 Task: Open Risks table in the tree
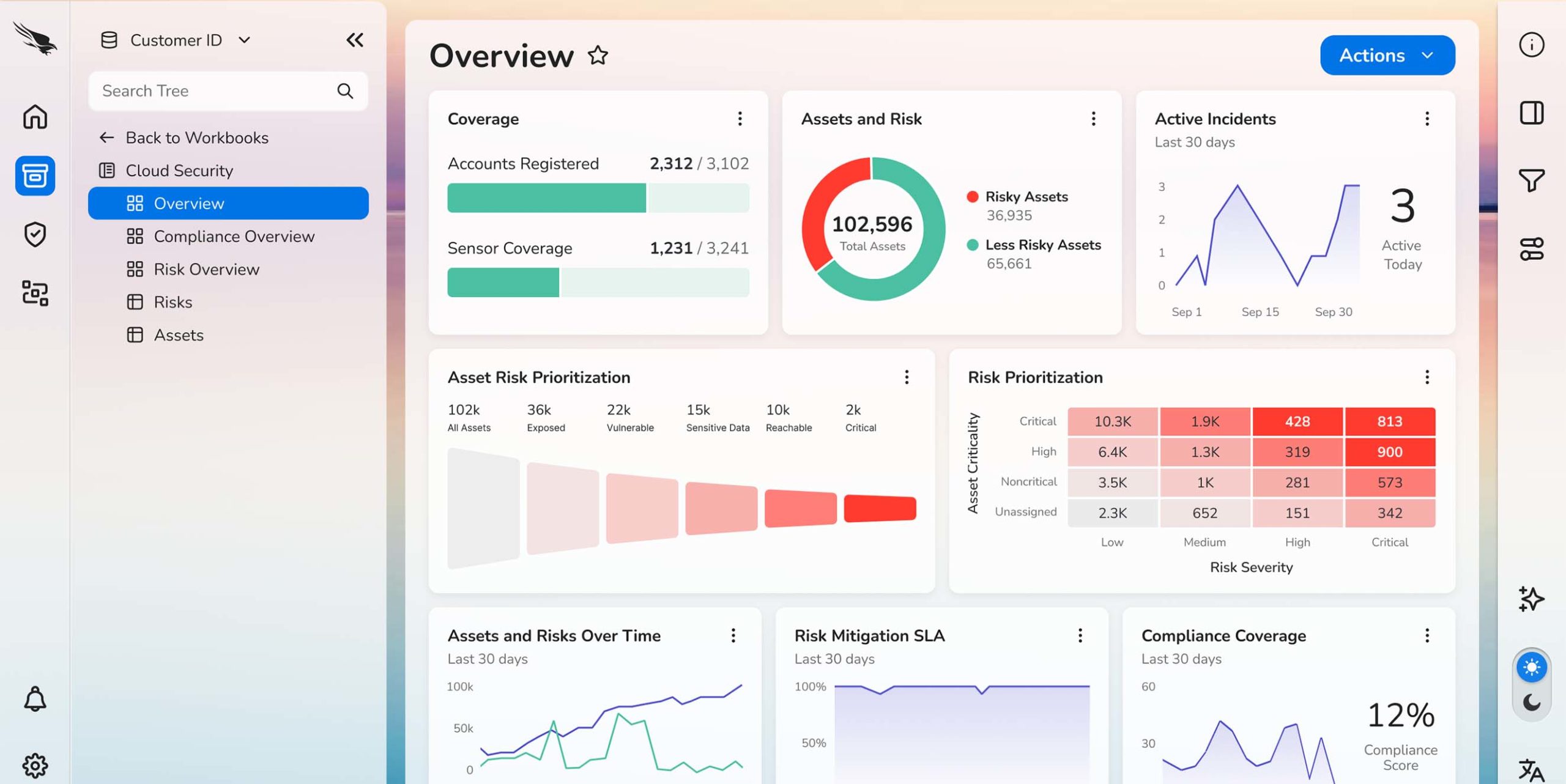(x=228, y=302)
